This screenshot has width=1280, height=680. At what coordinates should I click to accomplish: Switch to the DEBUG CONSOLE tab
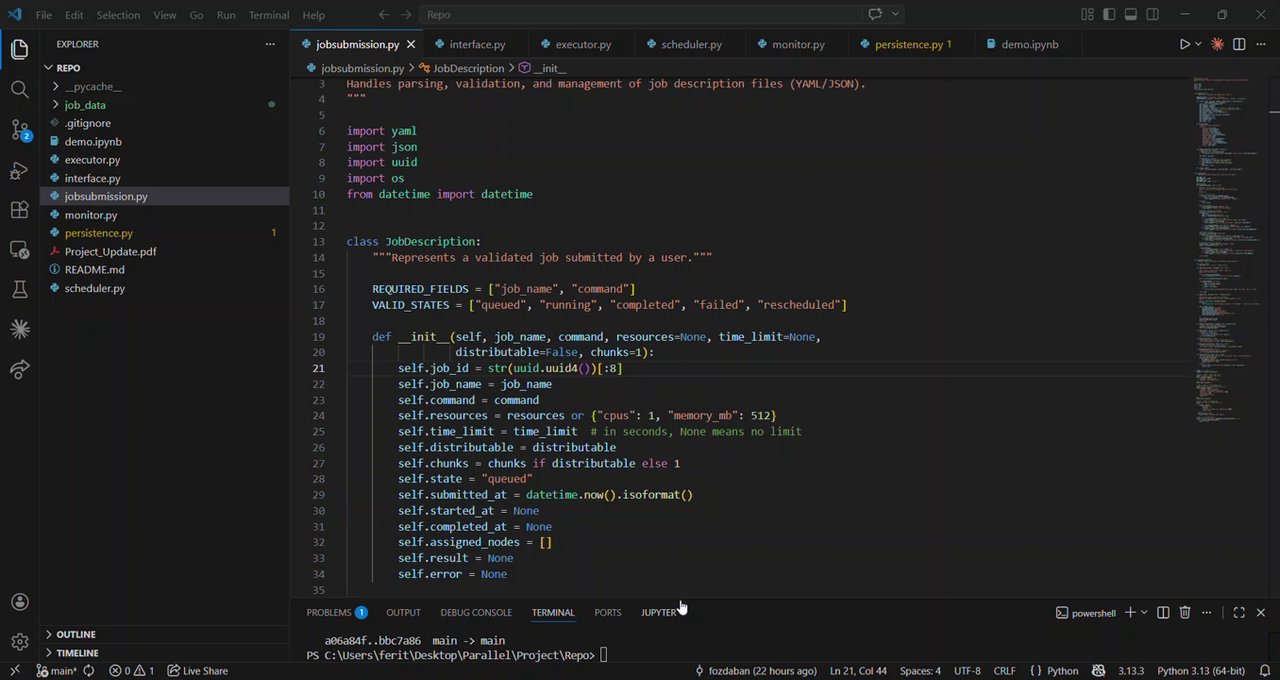[x=476, y=612]
